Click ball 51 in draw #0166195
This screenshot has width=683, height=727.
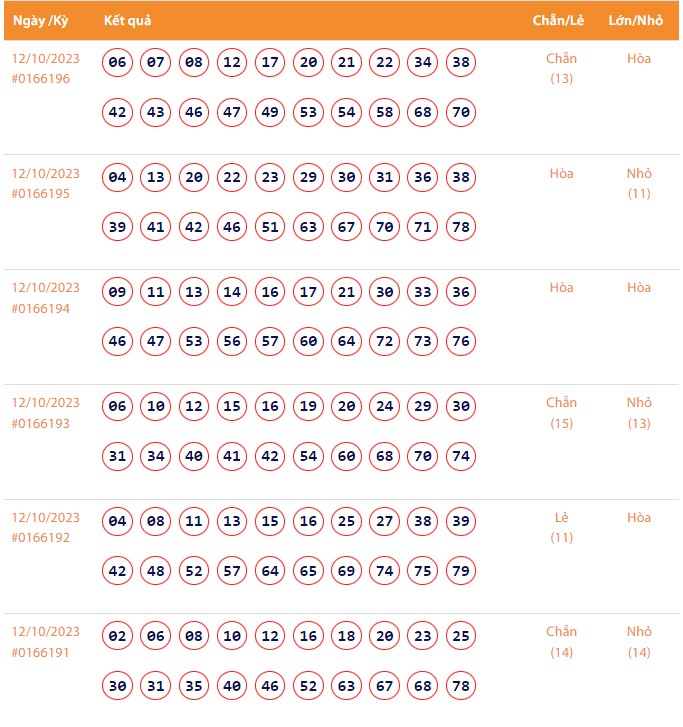point(270,227)
